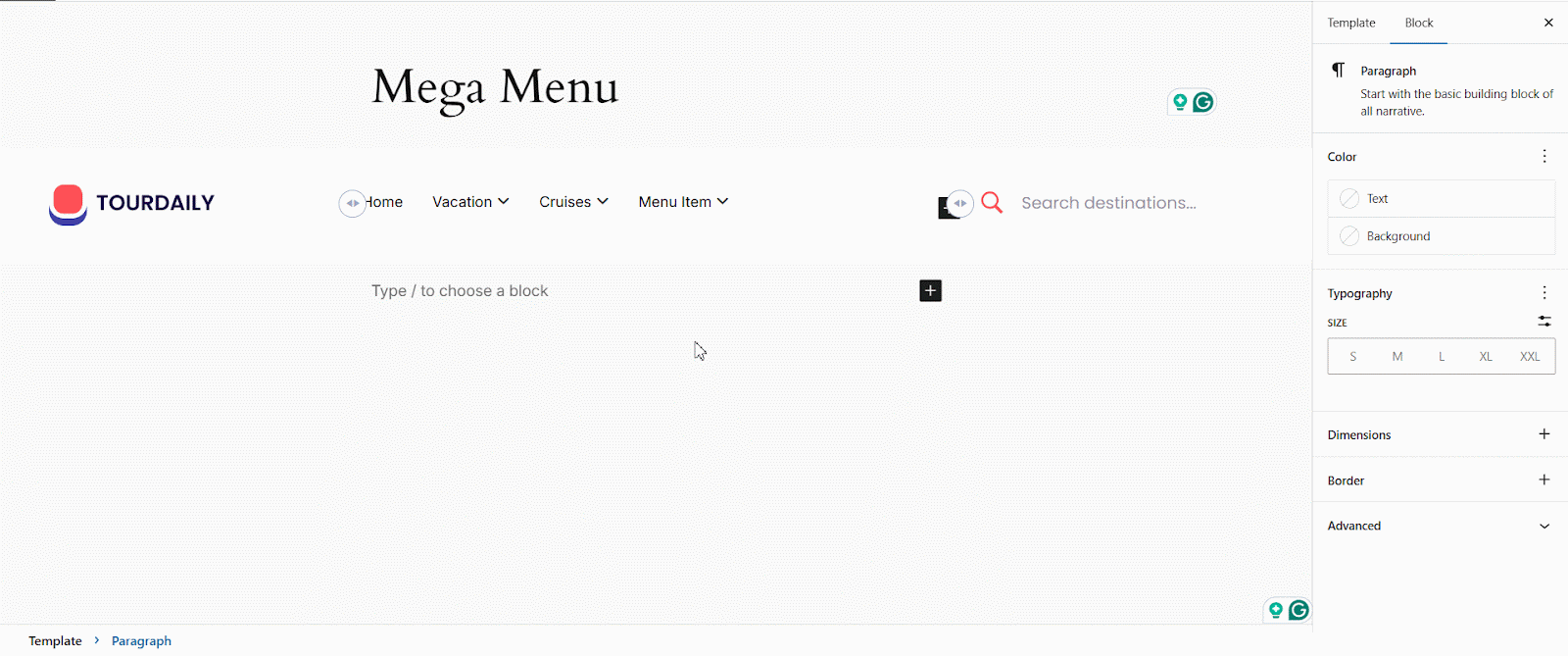Select font size M

(x=1397, y=357)
